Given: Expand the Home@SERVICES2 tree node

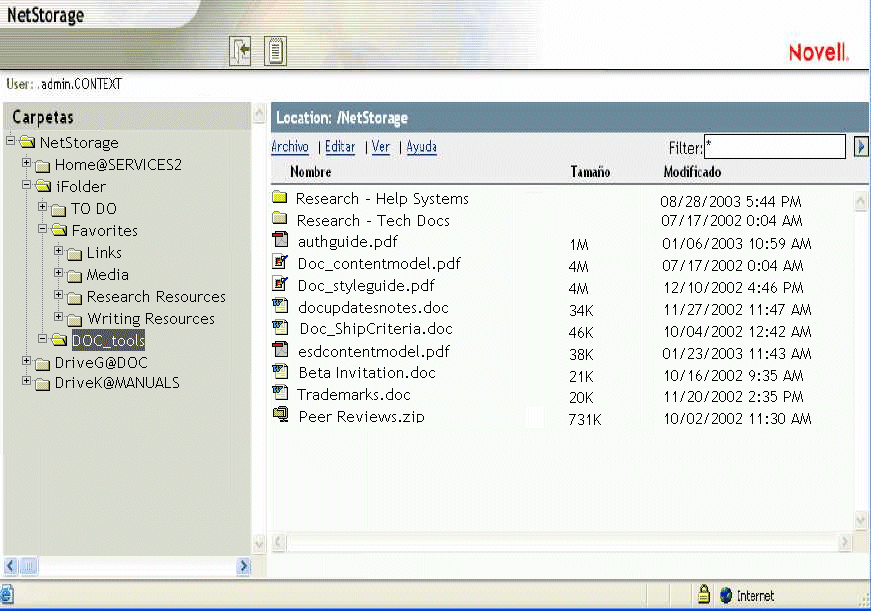Looking at the screenshot, I should (26, 163).
